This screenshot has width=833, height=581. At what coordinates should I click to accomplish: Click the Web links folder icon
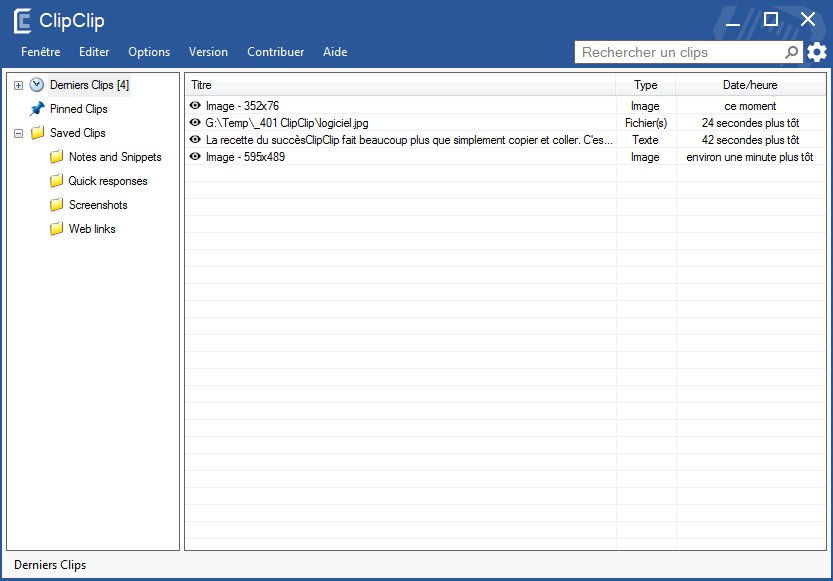pos(56,228)
